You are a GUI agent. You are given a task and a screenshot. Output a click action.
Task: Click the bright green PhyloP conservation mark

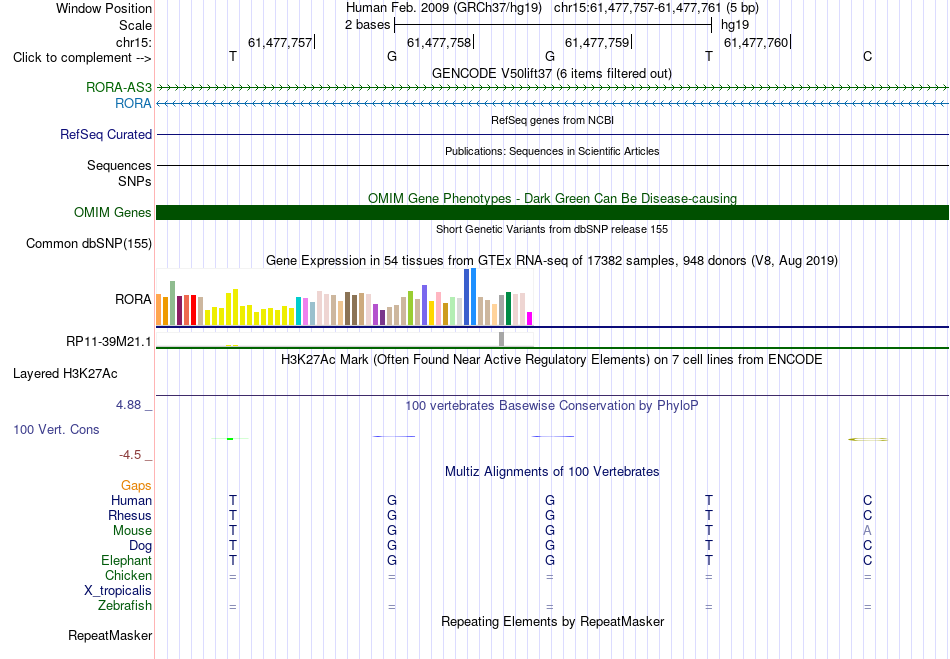tap(230, 439)
